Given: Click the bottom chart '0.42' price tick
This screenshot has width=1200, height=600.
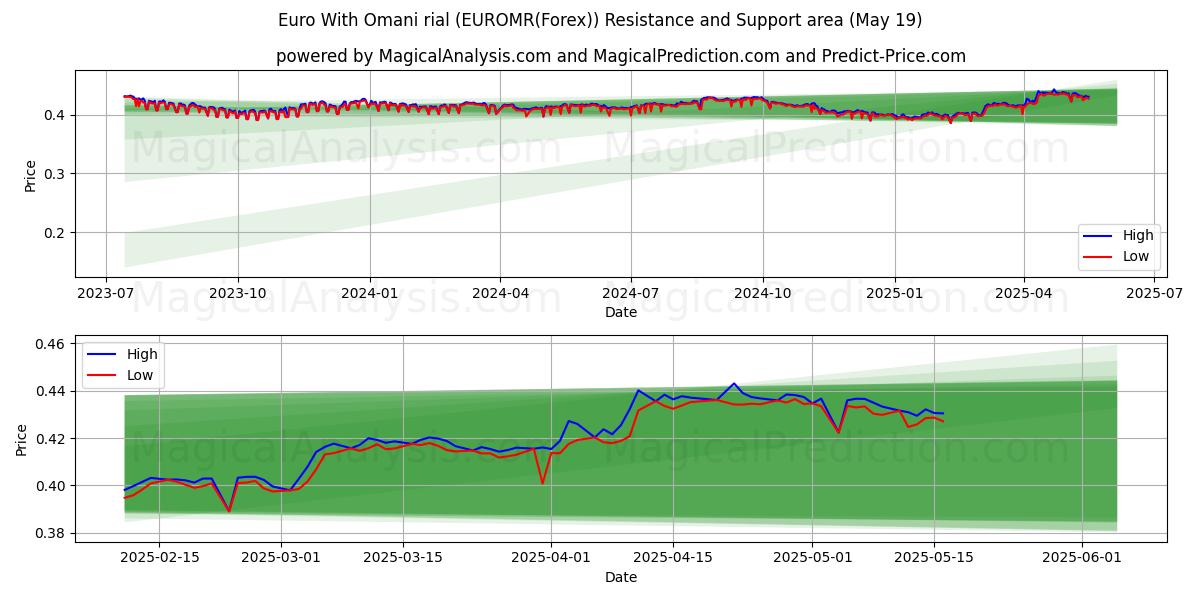Looking at the screenshot, I should (x=52, y=439).
